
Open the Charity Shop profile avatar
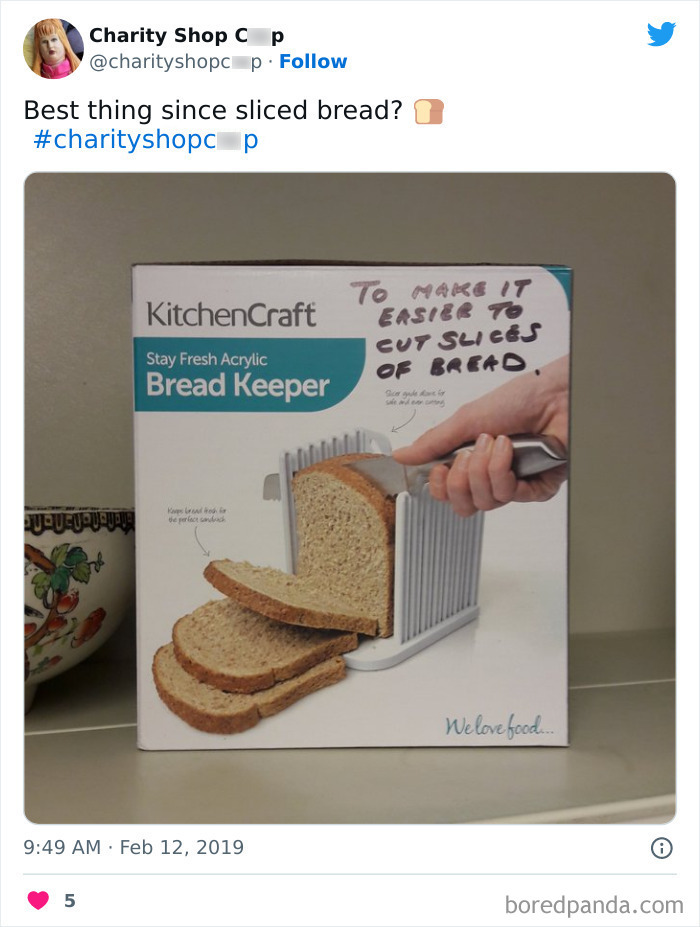[x=53, y=48]
